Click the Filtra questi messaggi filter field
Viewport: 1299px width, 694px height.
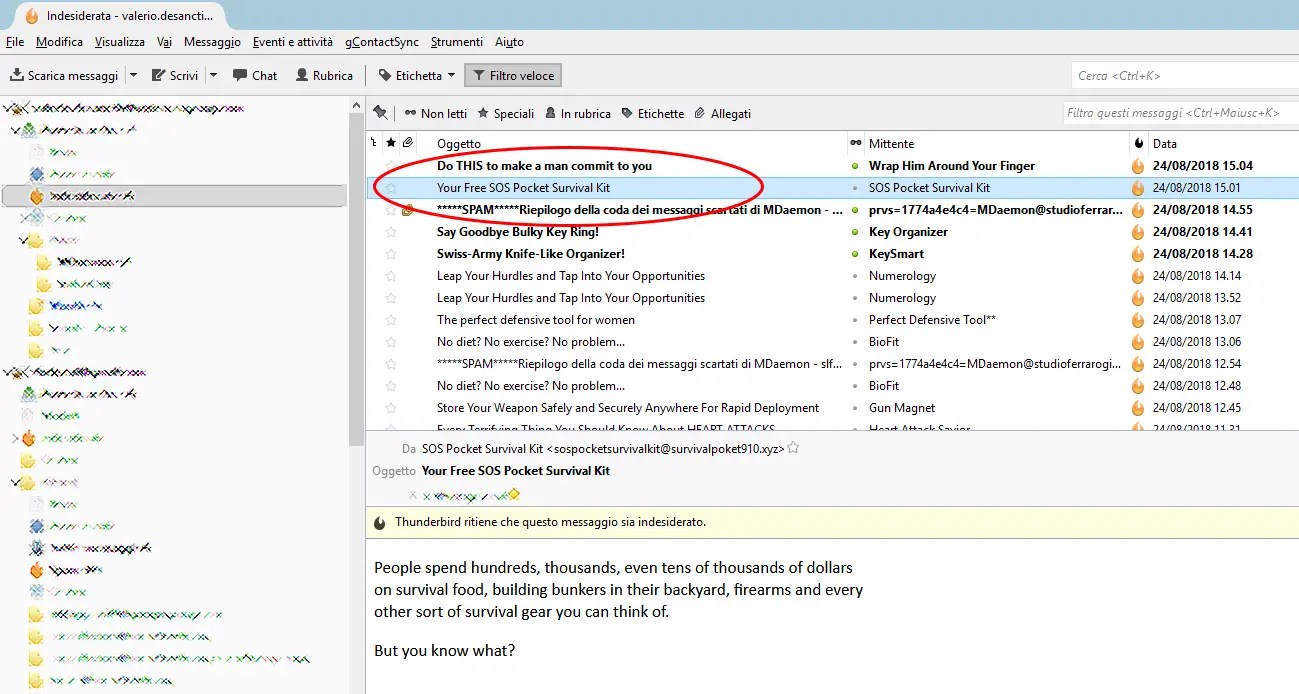[x=1180, y=113]
